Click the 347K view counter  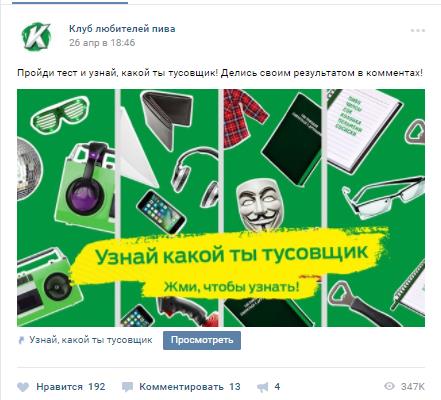[413, 387]
